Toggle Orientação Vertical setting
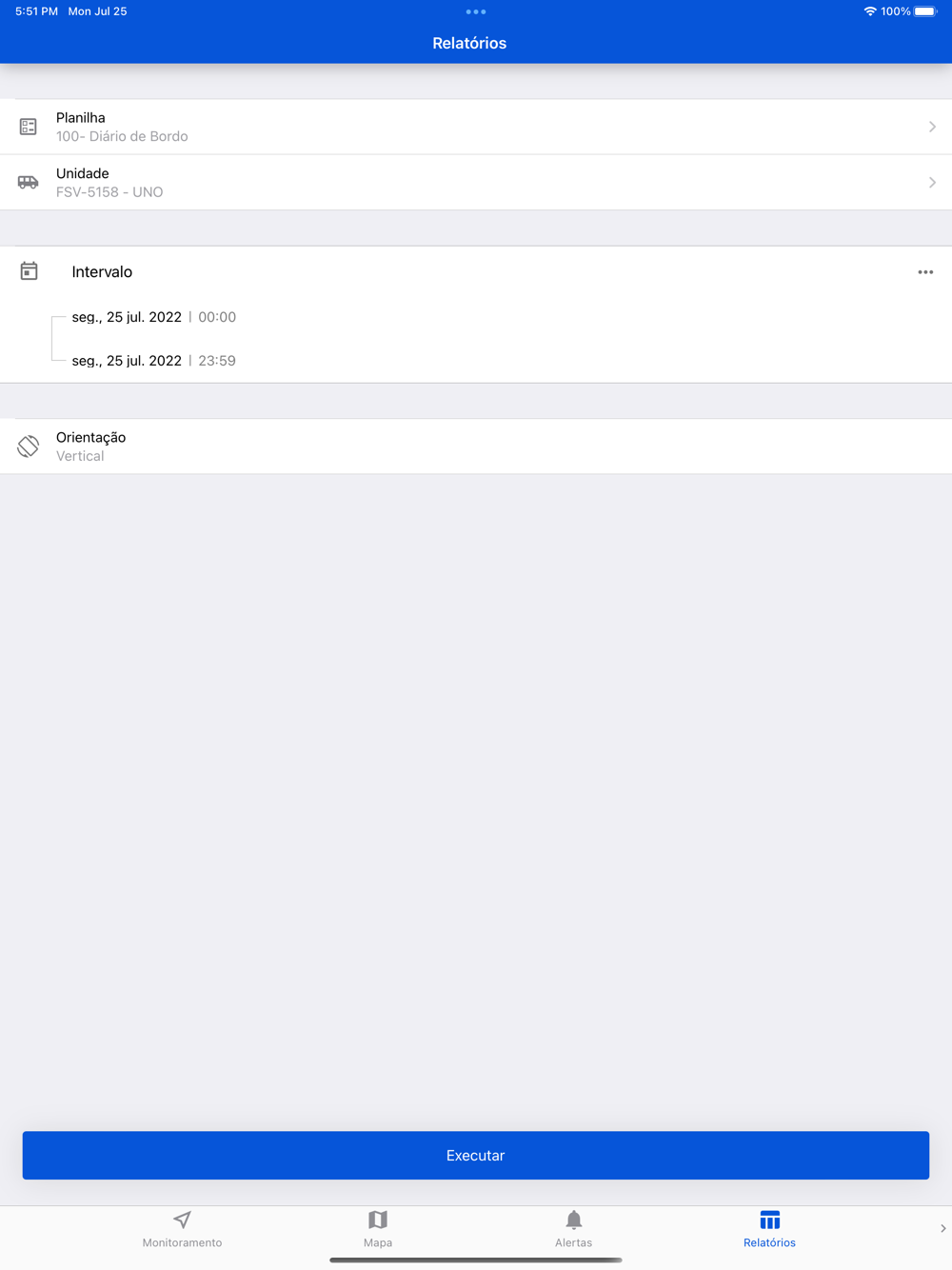The image size is (952, 1270). pos(476,446)
